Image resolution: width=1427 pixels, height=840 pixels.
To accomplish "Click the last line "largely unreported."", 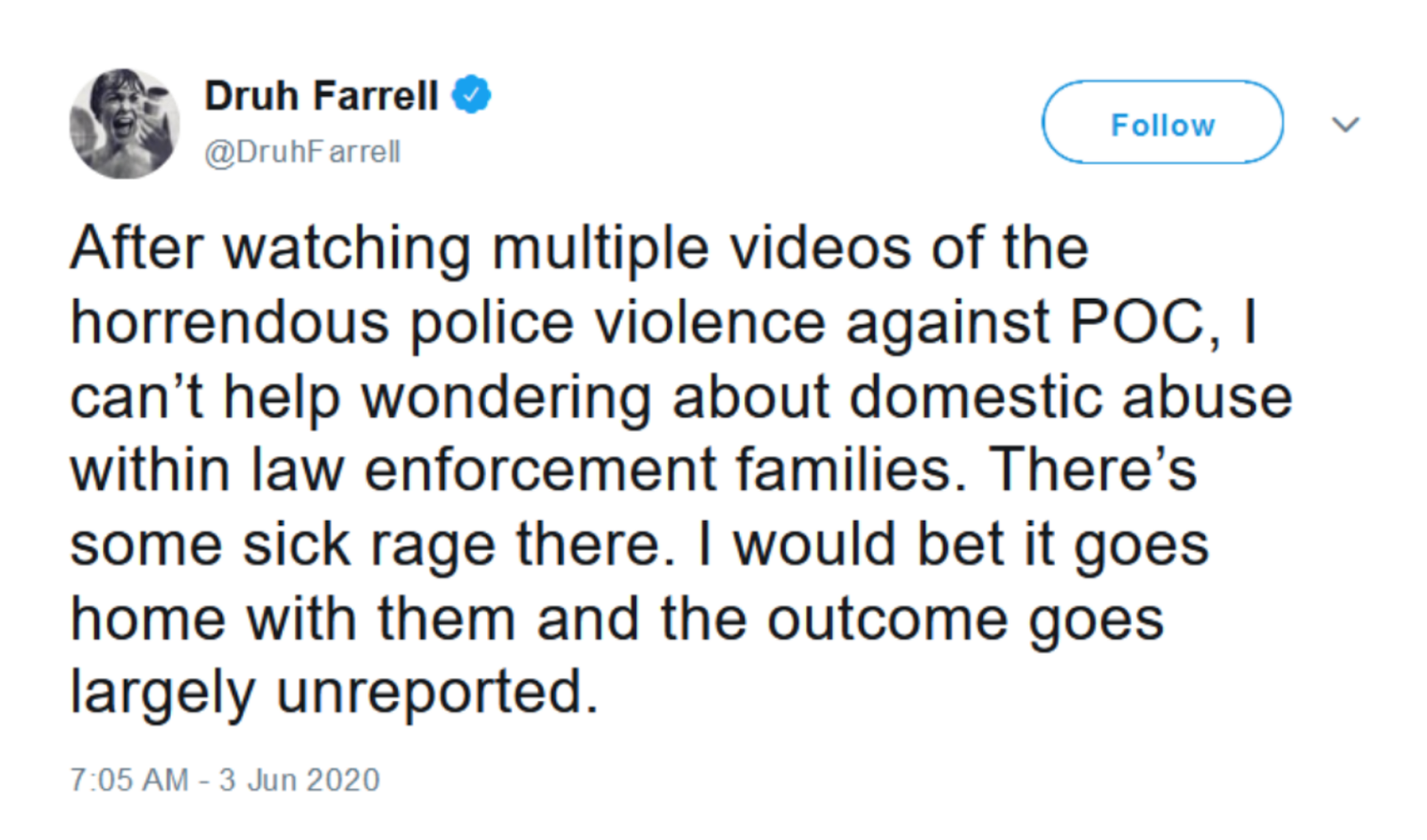I will (334, 692).
